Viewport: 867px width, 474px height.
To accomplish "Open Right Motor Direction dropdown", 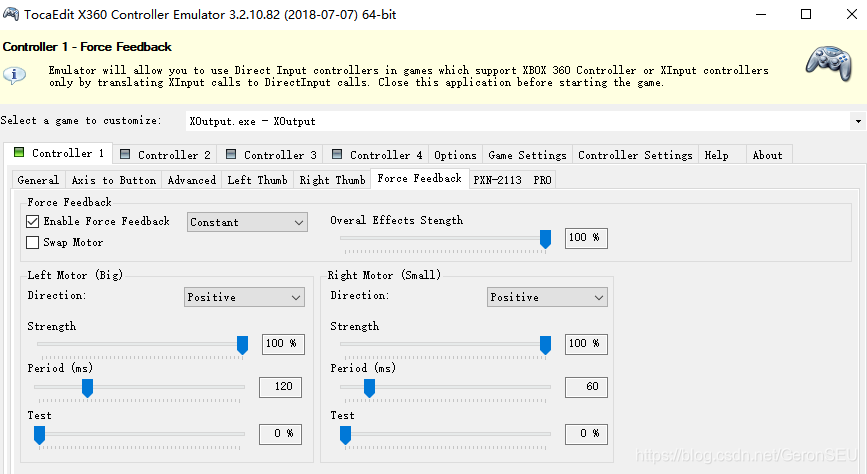I will click(547, 297).
